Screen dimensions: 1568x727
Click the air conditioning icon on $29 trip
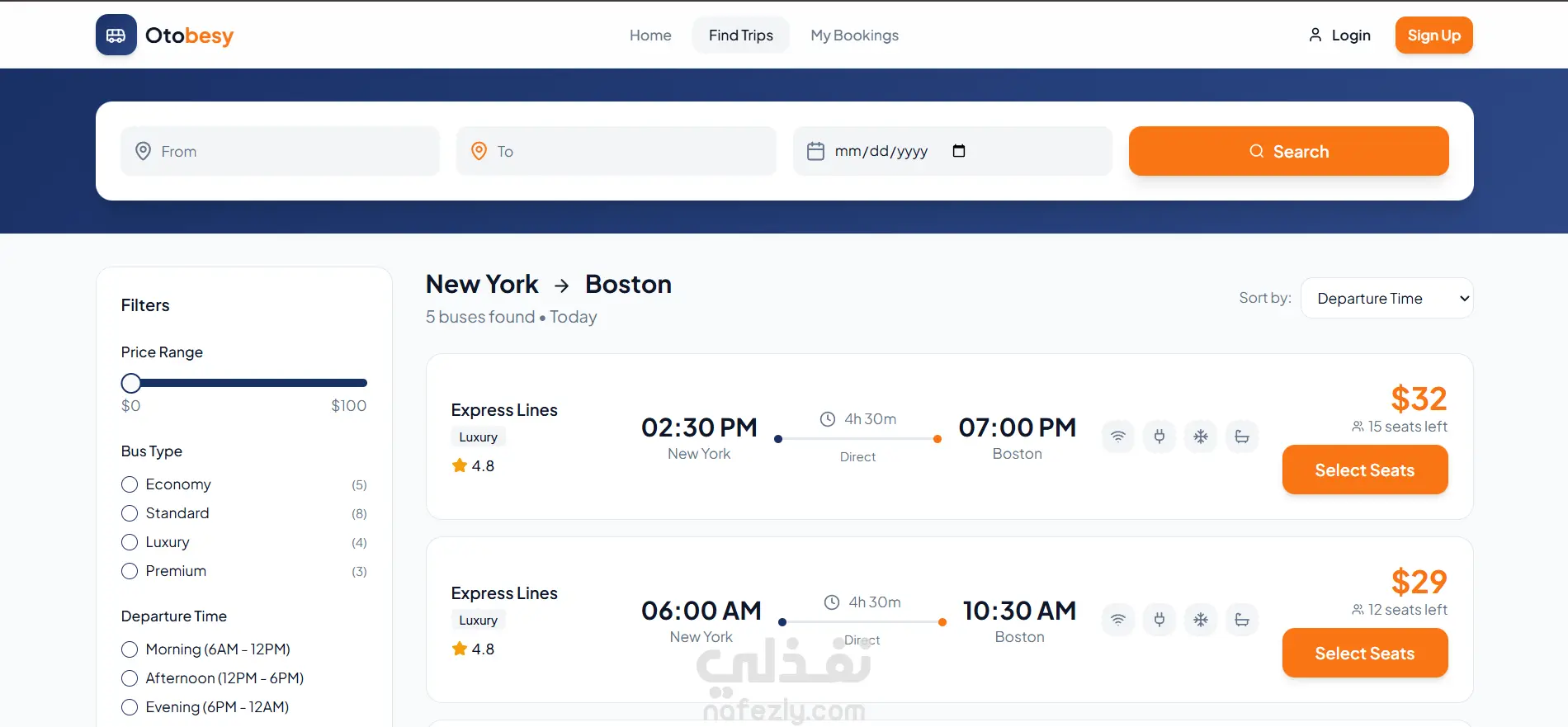1201,620
